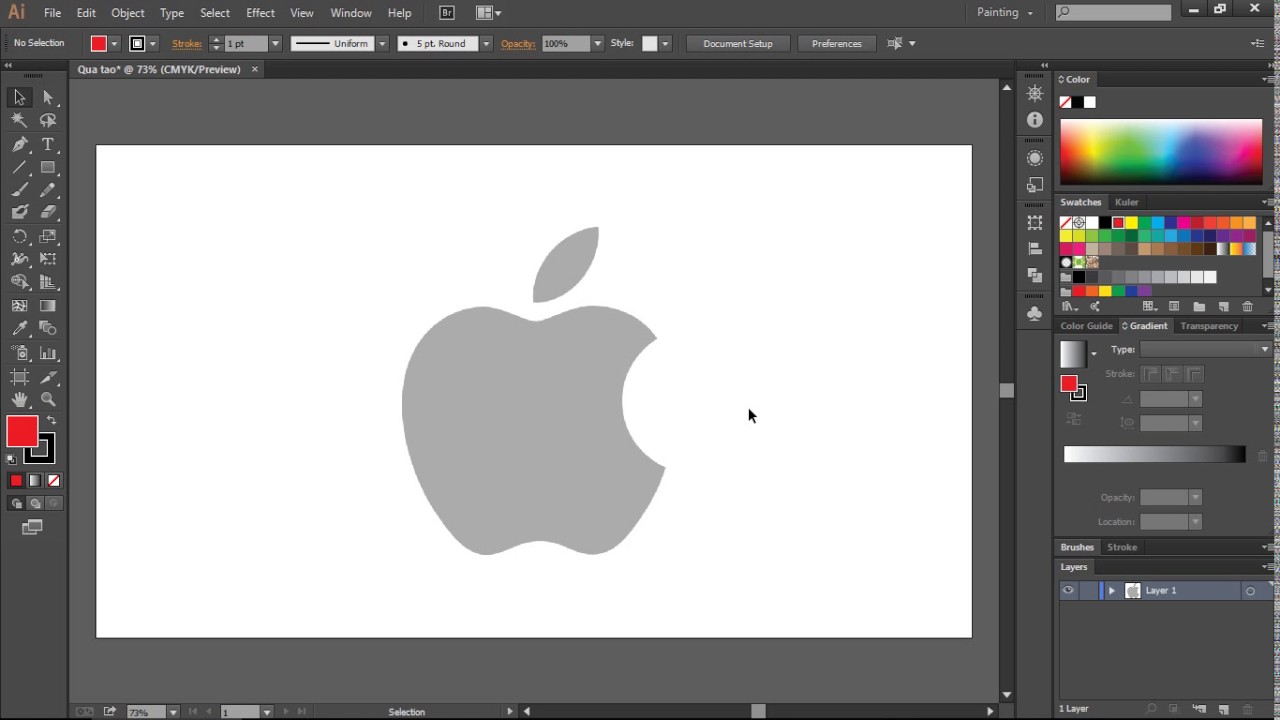Screen dimensions: 1280x720
Task: Open the Painting workspace dropdown
Action: pyautogui.click(x=1005, y=13)
